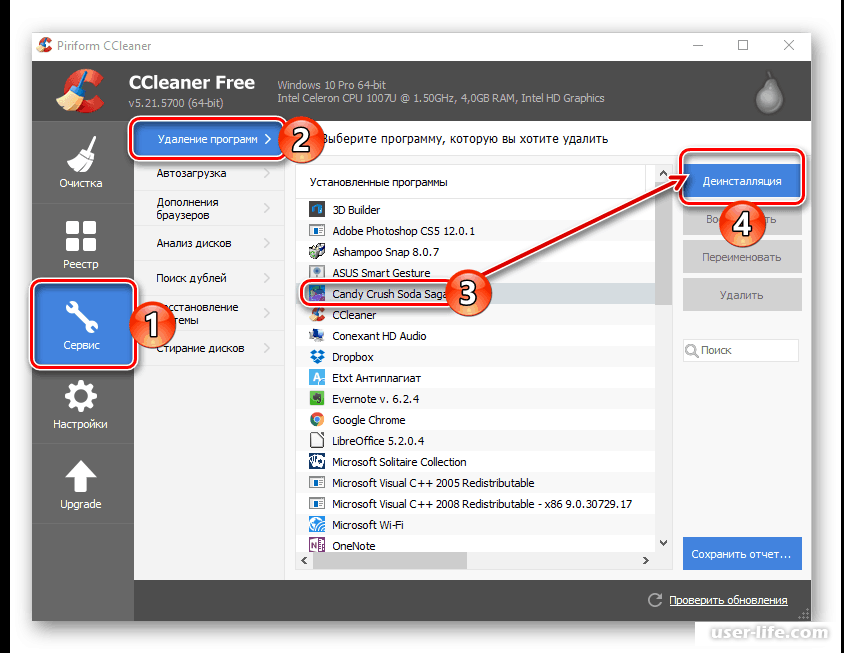Select the Google Chrome icon
844x653 pixels.
tap(317, 419)
